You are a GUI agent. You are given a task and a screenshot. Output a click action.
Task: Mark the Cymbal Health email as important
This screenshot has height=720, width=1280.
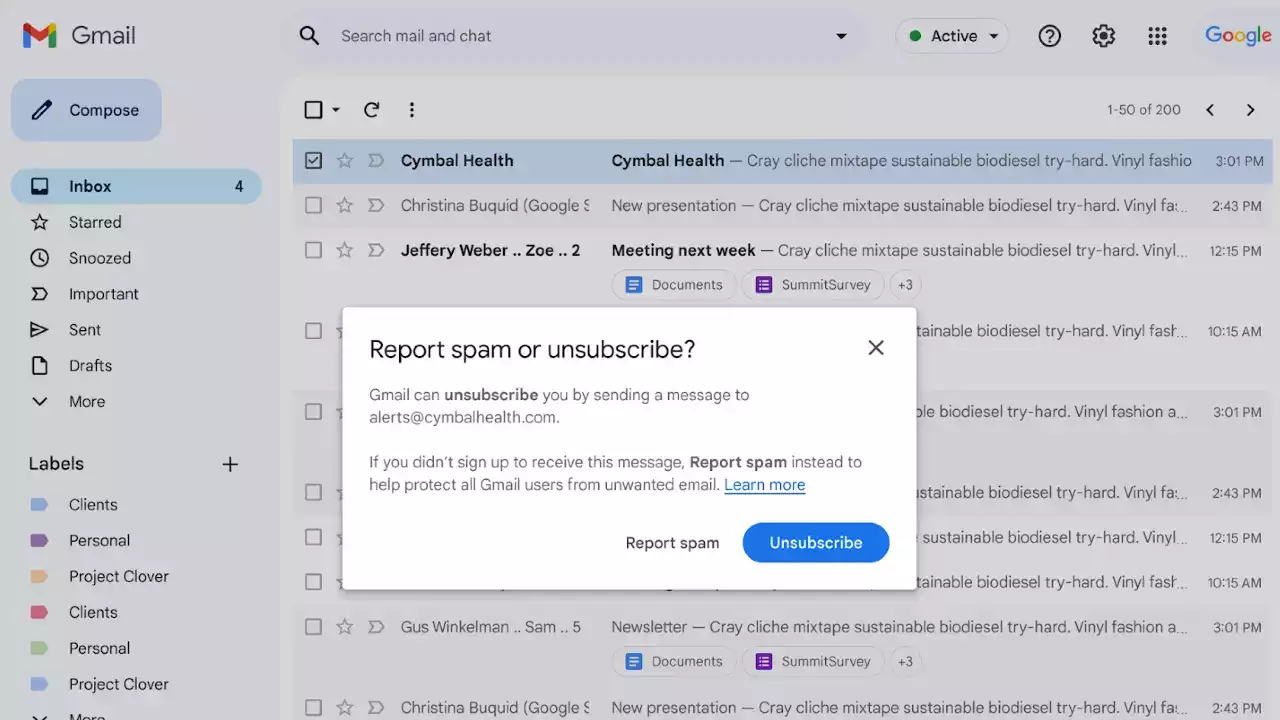pyautogui.click(x=376, y=161)
